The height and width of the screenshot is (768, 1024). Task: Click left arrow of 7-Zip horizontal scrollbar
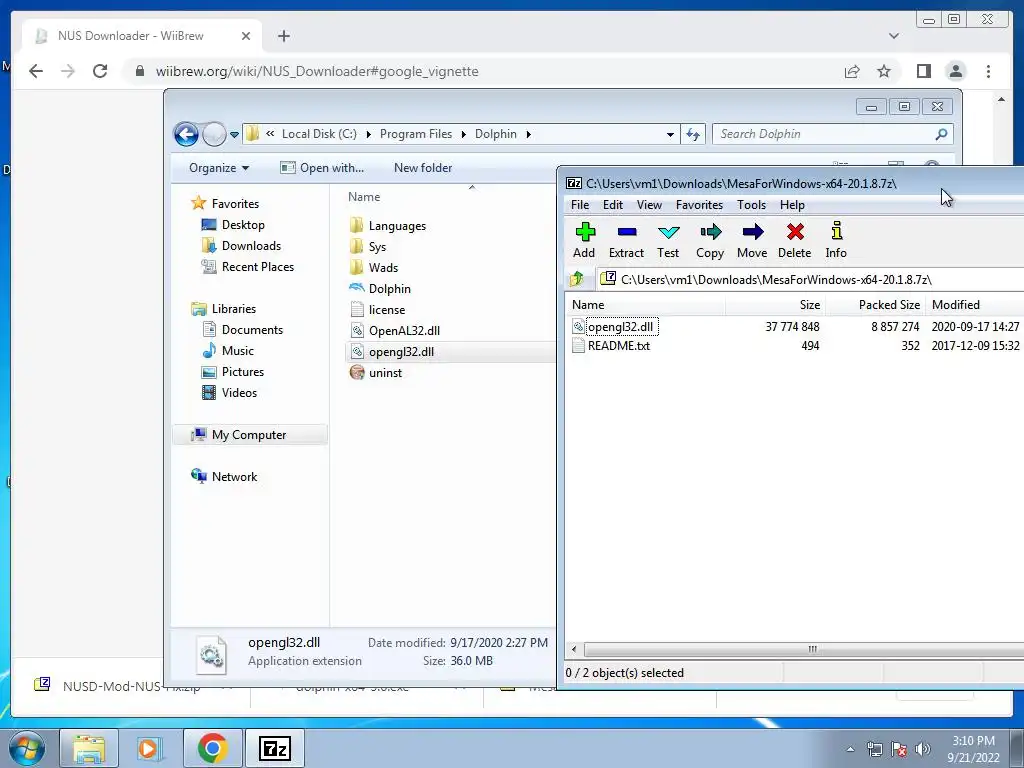pos(574,649)
